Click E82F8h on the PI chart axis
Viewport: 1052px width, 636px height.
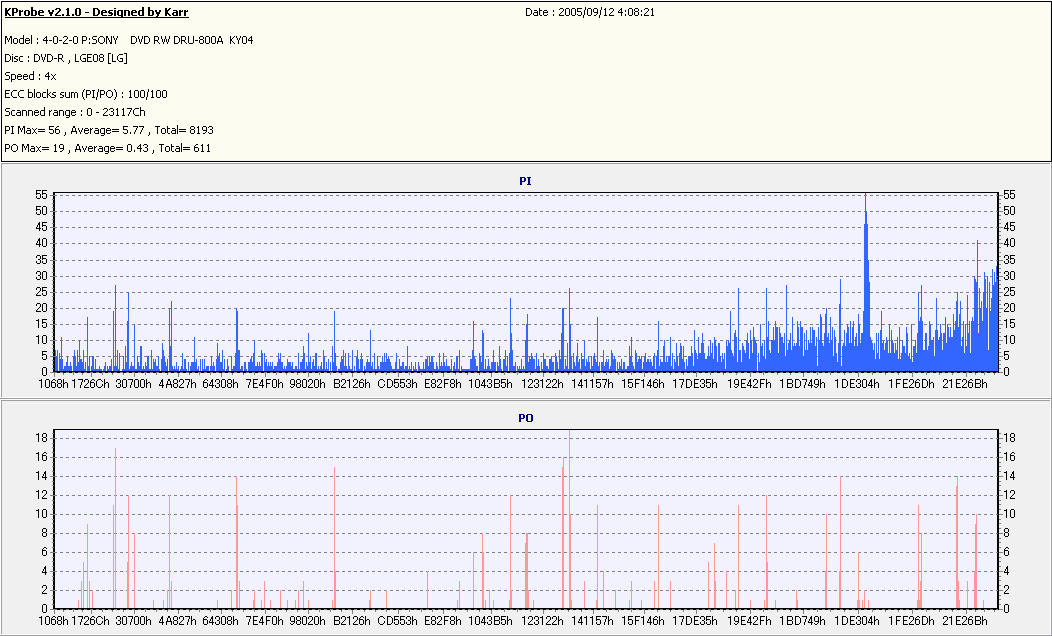pyautogui.click(x=443, y=384)
